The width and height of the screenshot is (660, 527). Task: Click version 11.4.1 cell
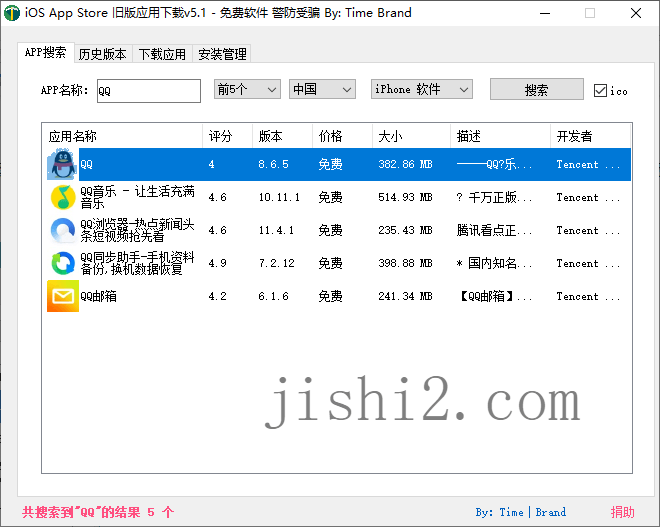276,230
